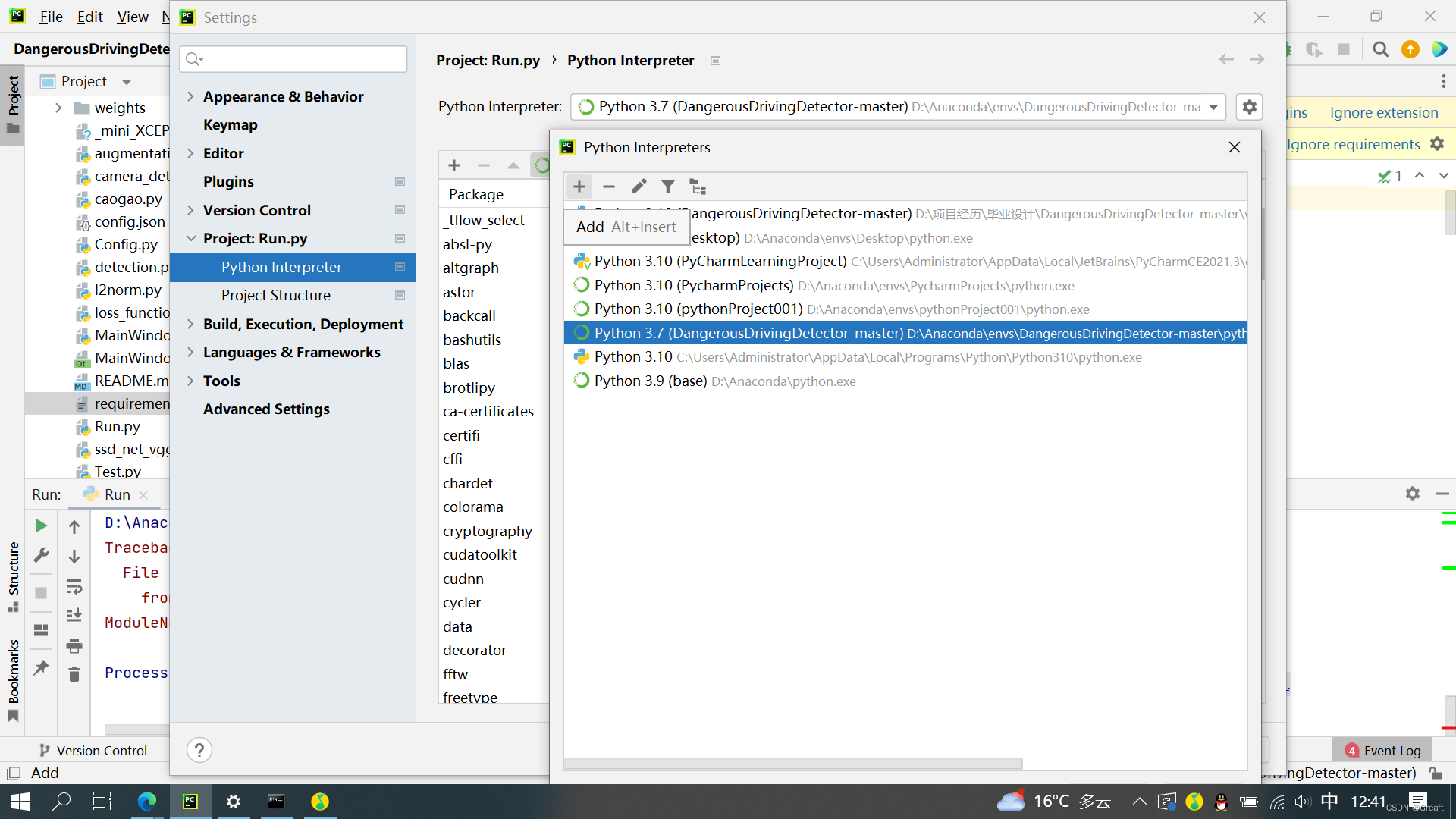This screenshot has height=819, width=1456.
Task: Install a package with the plus icon
Action: click(x=454, y=165)
